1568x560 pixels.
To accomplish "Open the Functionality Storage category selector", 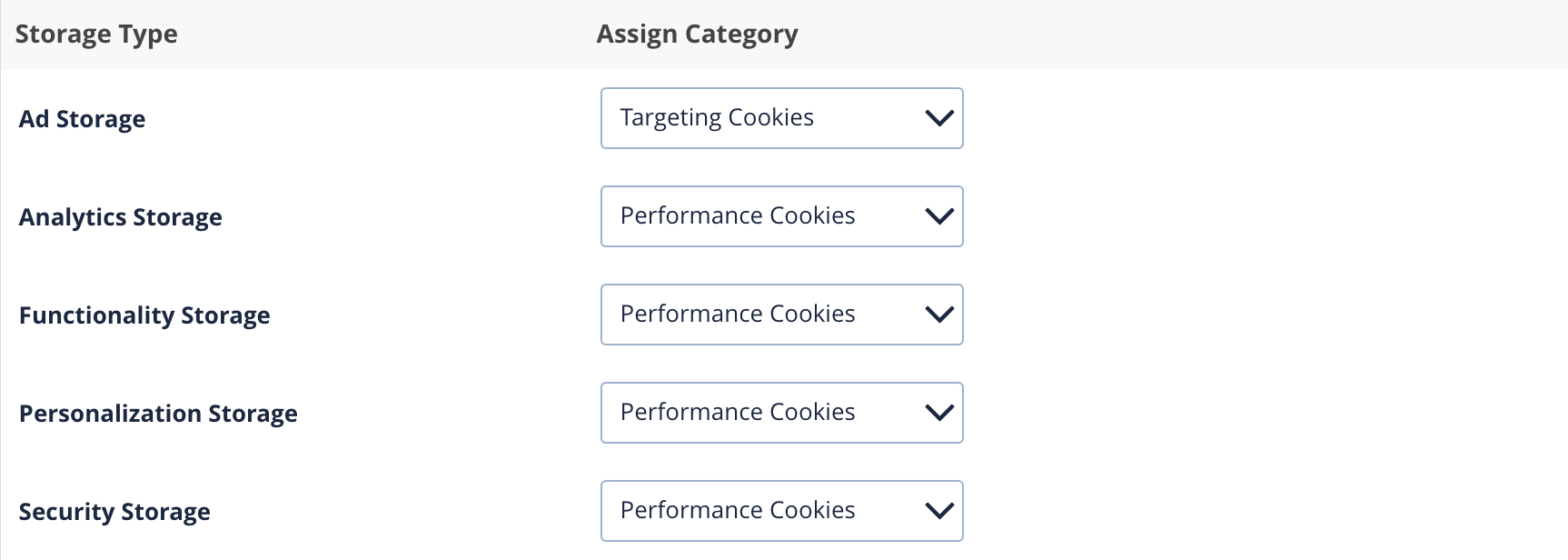I will [x=781, y=314].
